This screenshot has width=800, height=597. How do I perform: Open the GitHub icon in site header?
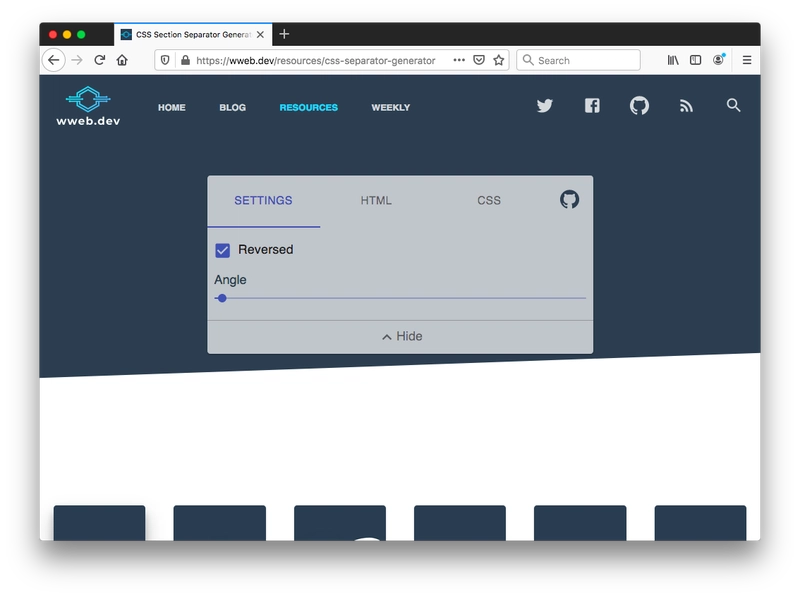tap(639, 106)
